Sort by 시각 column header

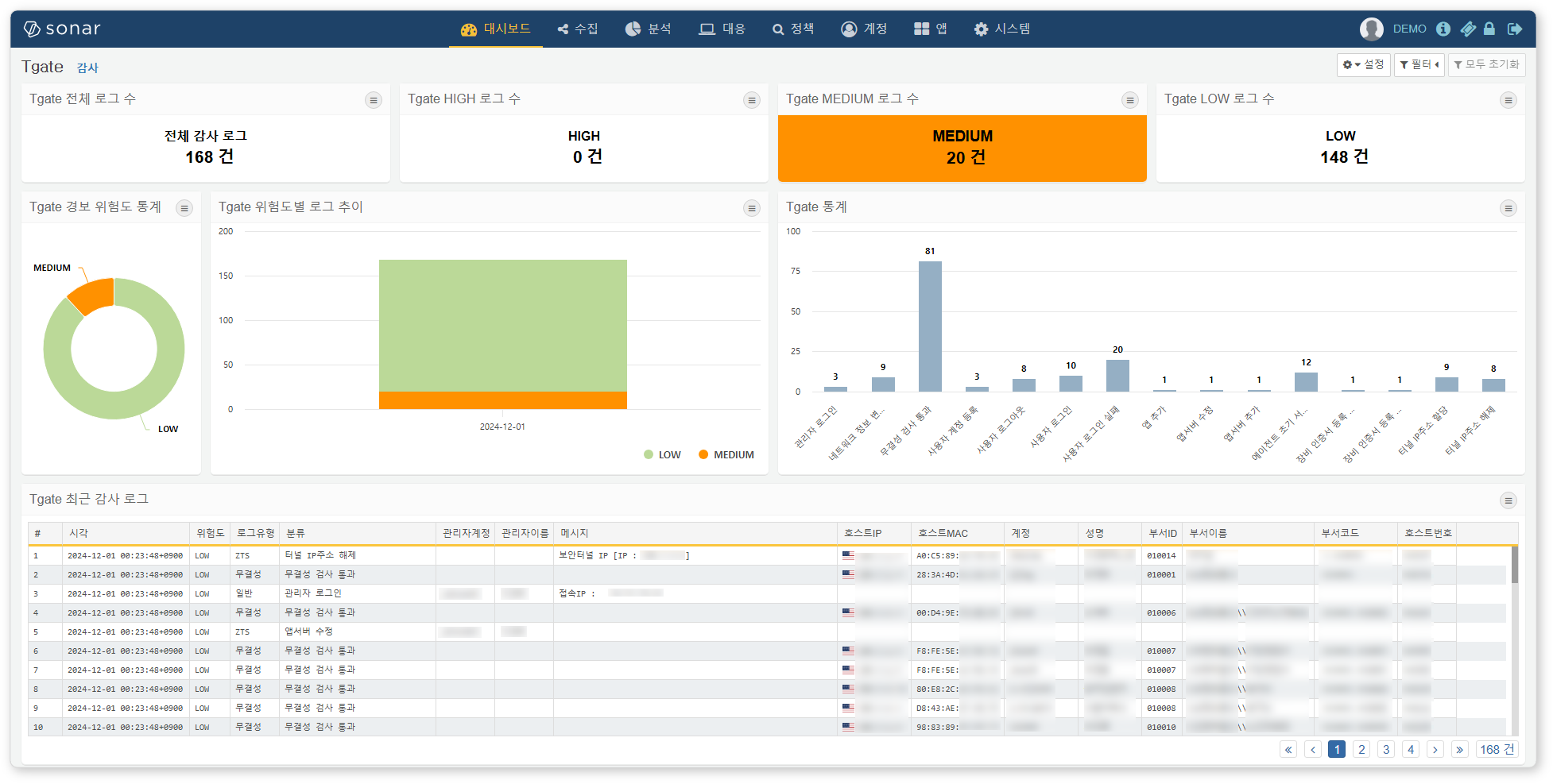tap(126, 534)
